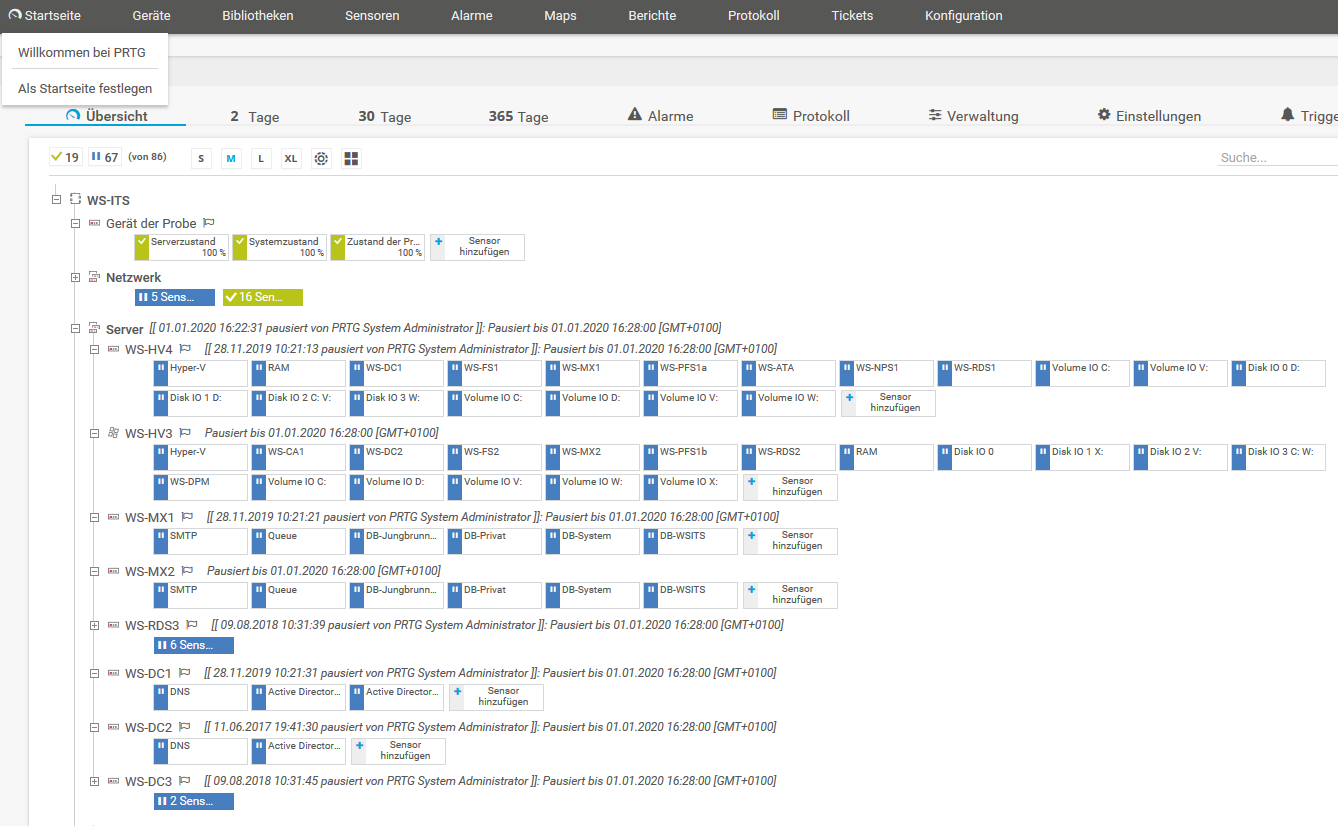This screenshot has height=826, width=1338.
Task: Click the device icon of Gerät der Probe
Action: (94, 223)
